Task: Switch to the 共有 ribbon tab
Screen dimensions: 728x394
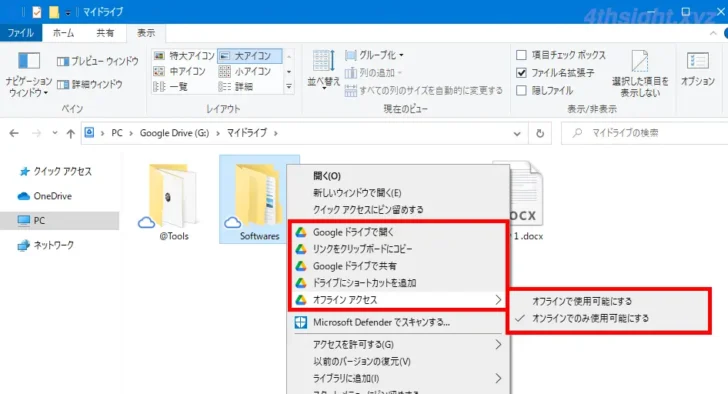Action: pyautogui.click(x=105, y=33)
